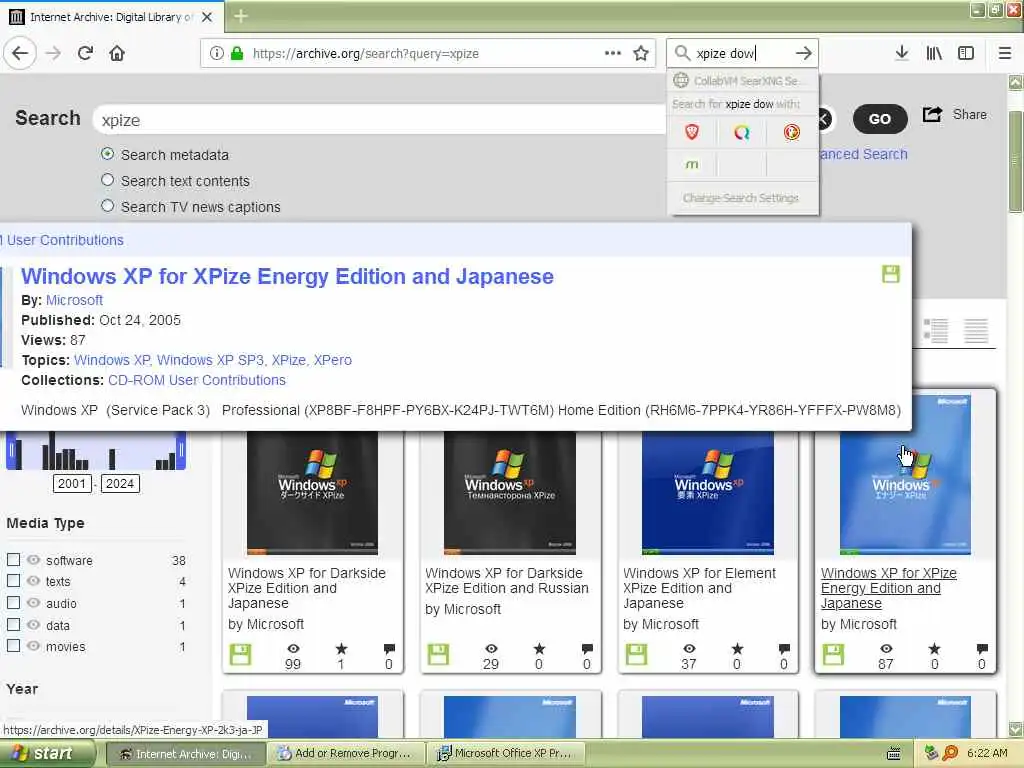Check the audio media type box
This screenshot has width=1024, height=768.
coord(13,603)
